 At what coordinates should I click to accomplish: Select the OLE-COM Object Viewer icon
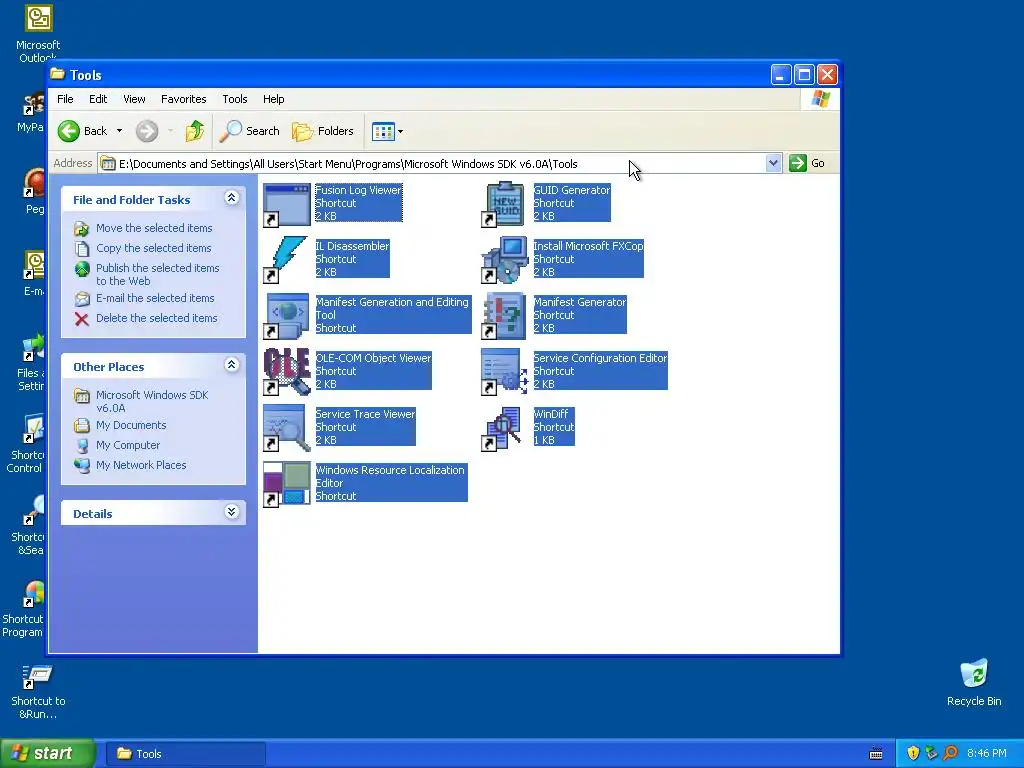(287, 372)
